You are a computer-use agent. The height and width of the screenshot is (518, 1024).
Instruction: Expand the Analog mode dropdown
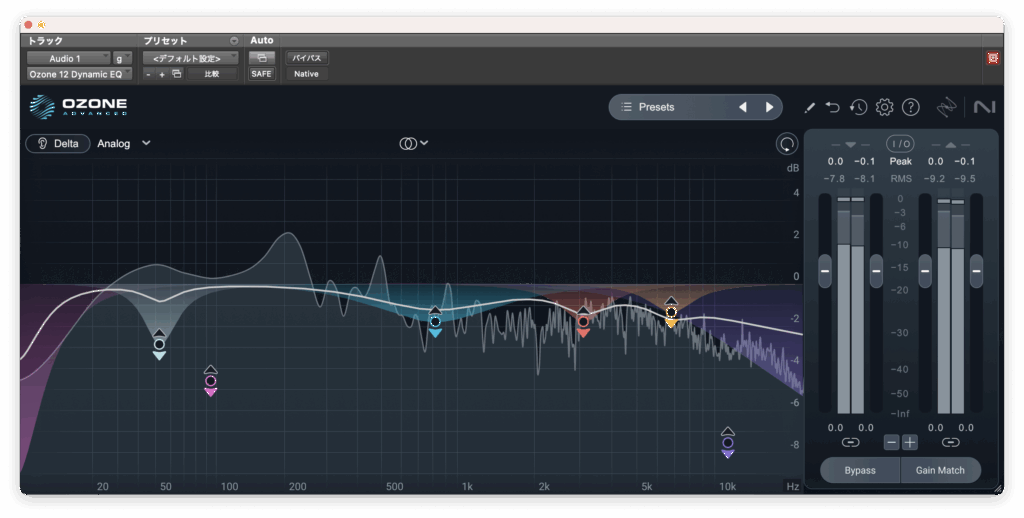[x=146, y=143]
